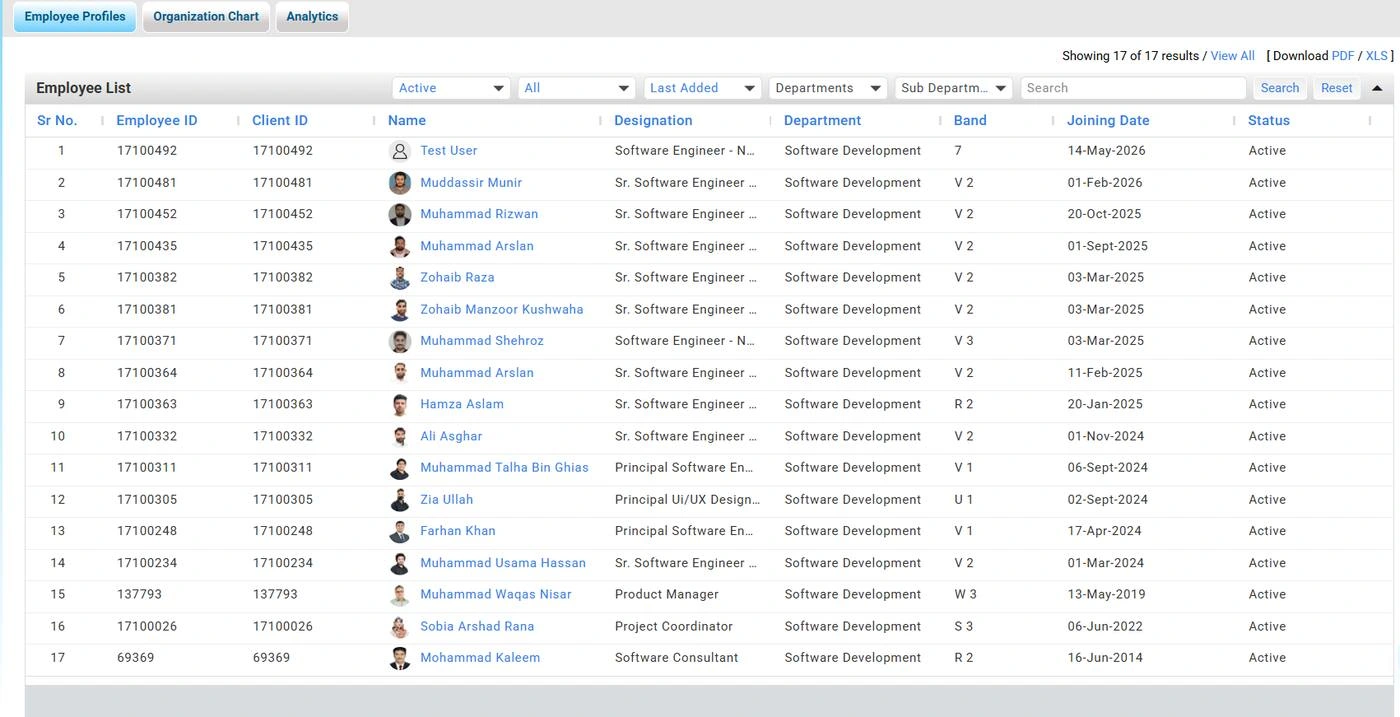Open Test User's avatar placeholder icon

(399, 151)
